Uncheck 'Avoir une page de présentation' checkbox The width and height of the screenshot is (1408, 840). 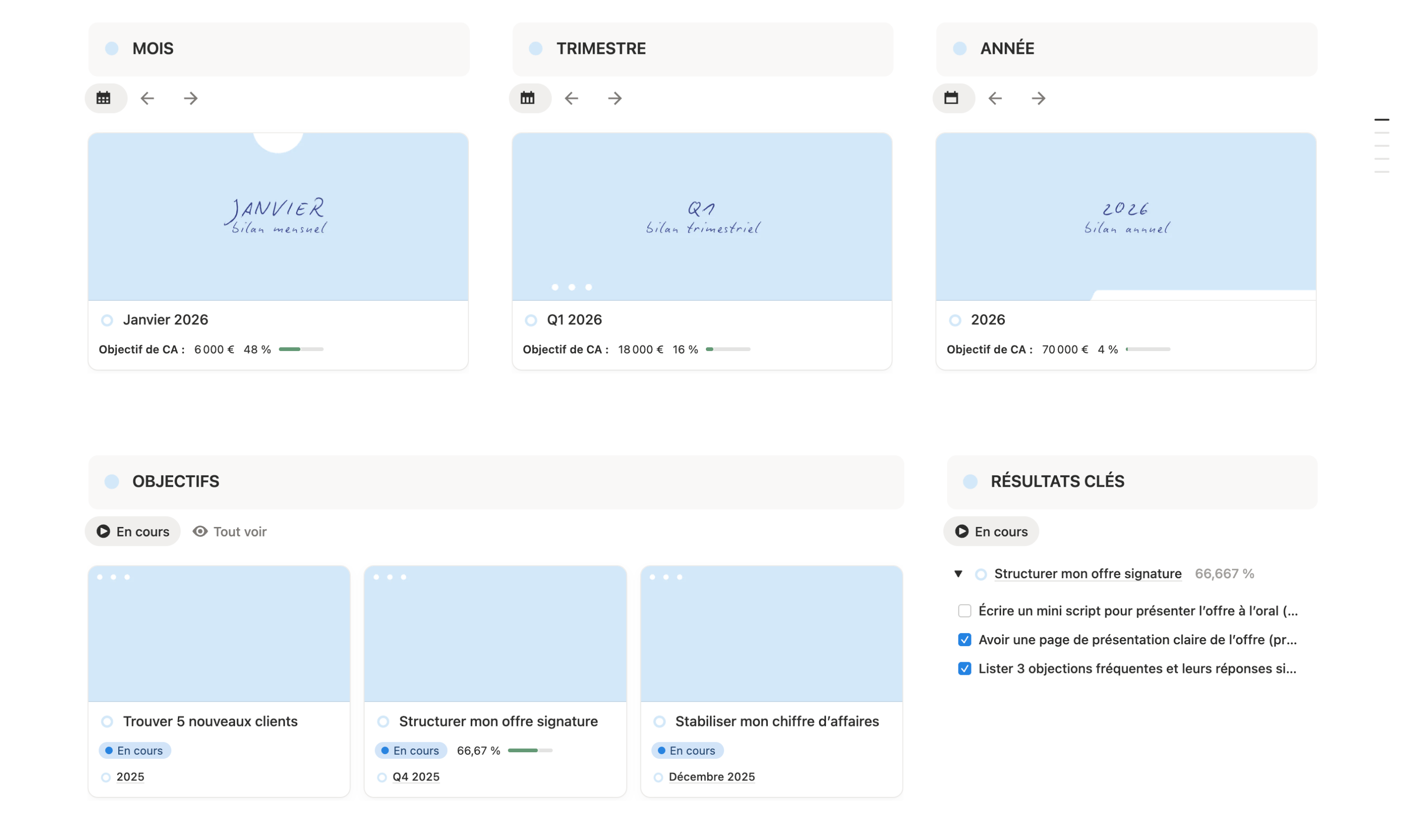[x=965, y=640]
